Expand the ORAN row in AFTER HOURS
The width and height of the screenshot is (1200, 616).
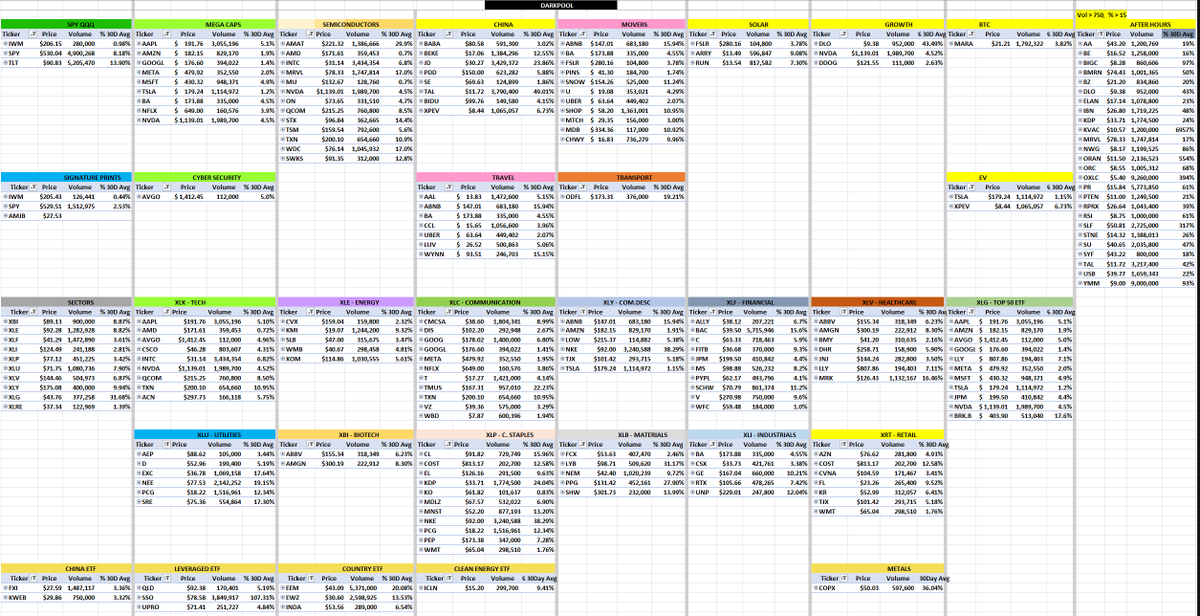(1078, 158)
